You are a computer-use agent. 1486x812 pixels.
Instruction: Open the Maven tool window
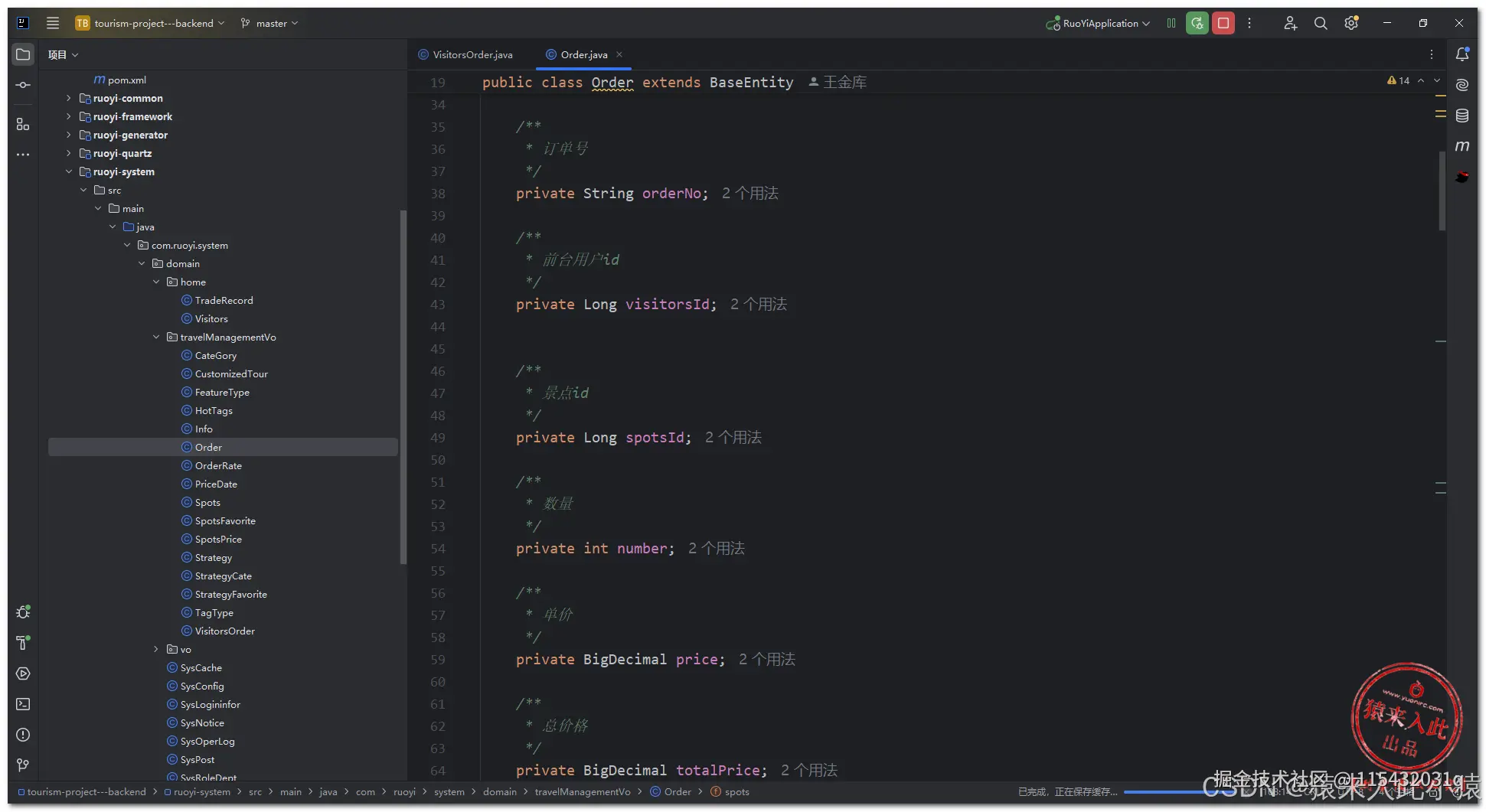coord(1462,146)
